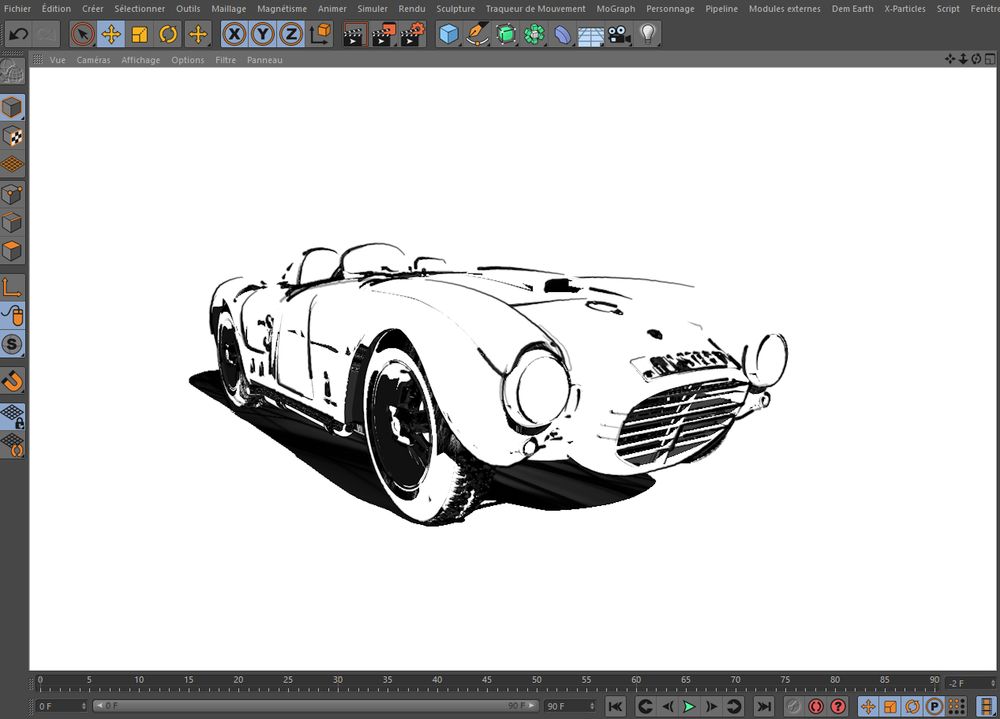This screenshot has height=719, width=1000.
Task: Open the viewport Filtre menu
Action: click(x=225, y=60)
